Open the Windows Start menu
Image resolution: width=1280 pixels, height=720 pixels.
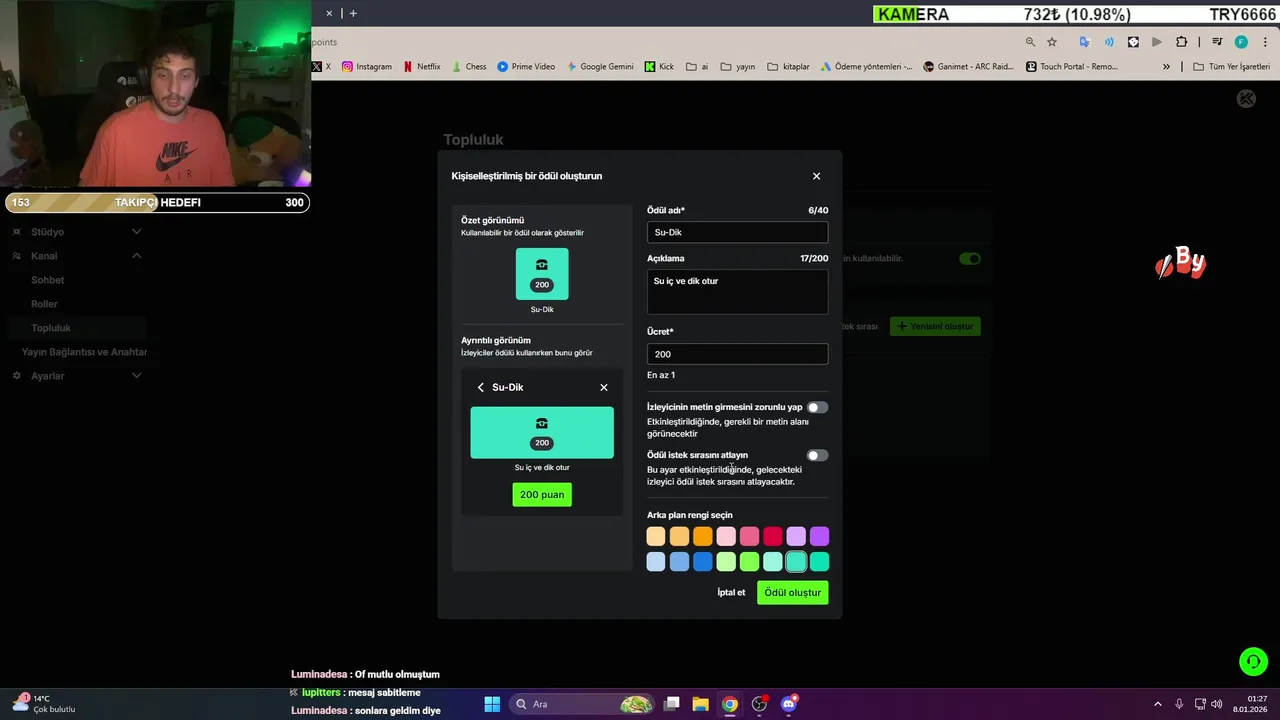pos(492,704)
